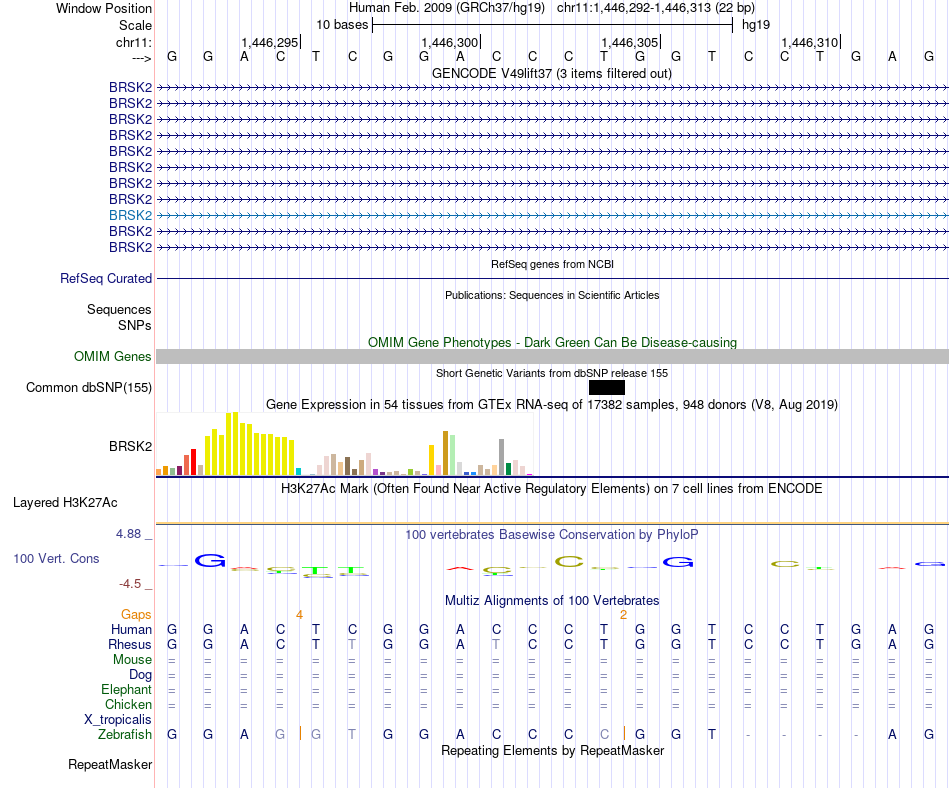Viewport: 950px width, 788px height.
Task: Click the GTEx Gene Expression track title
Action: click(x=552, y=404)
